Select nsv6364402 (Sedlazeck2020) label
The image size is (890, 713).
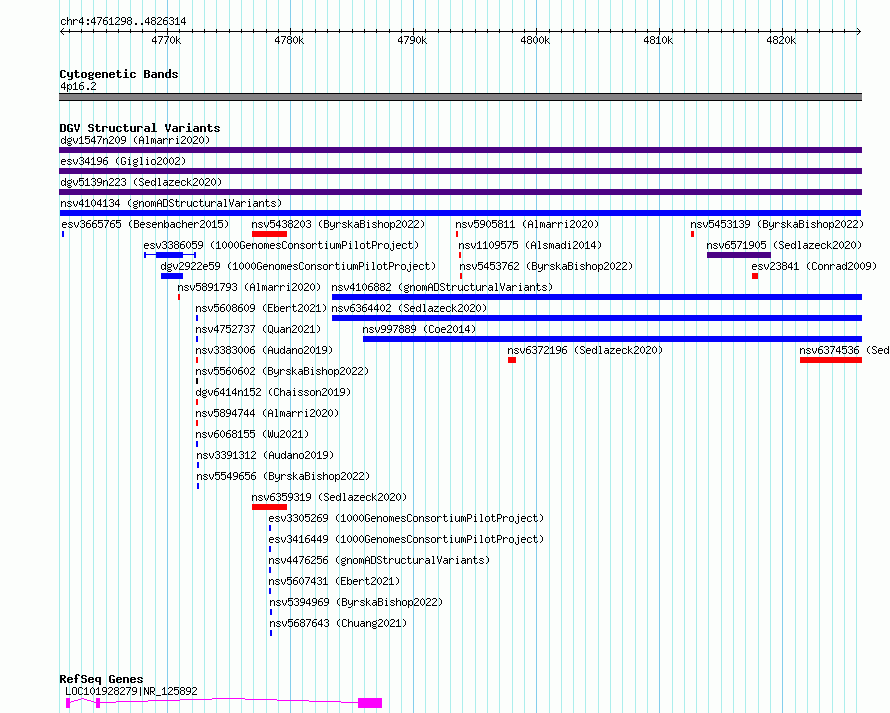pos(409,308)
